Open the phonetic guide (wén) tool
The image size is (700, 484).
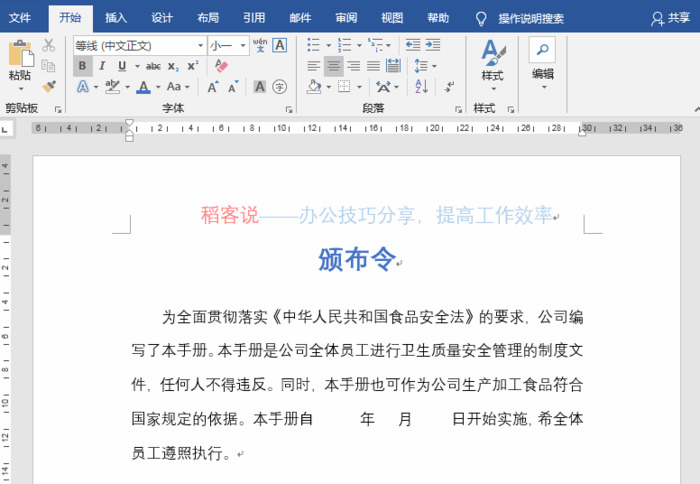click(260, 45)
